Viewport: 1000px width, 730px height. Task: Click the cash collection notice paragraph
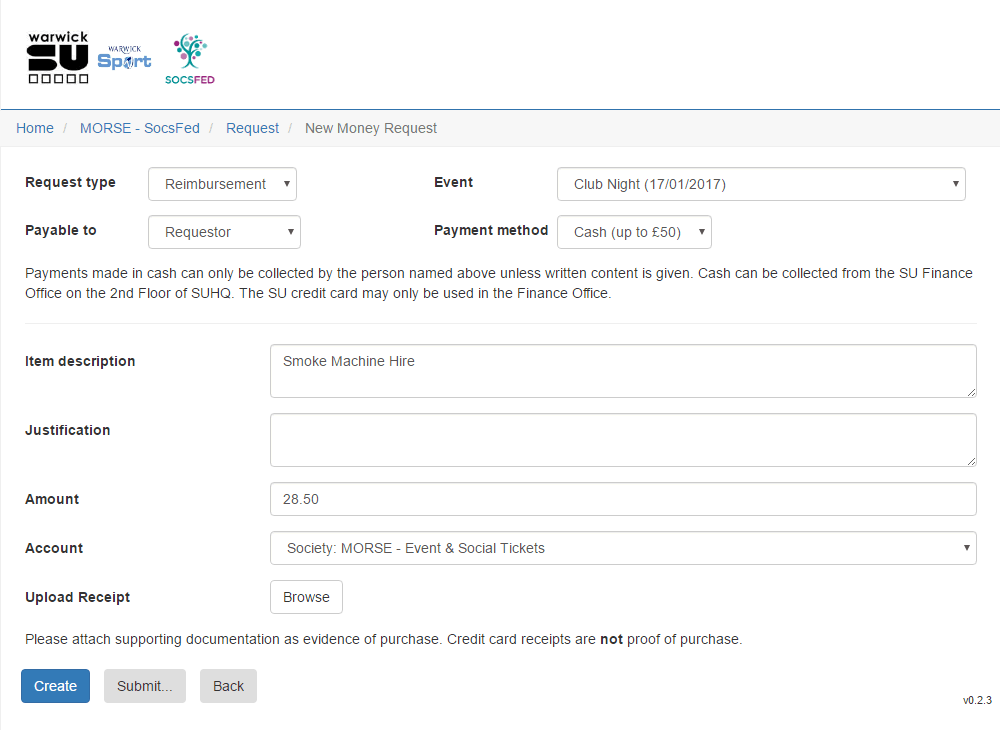[x=499, y=283]
